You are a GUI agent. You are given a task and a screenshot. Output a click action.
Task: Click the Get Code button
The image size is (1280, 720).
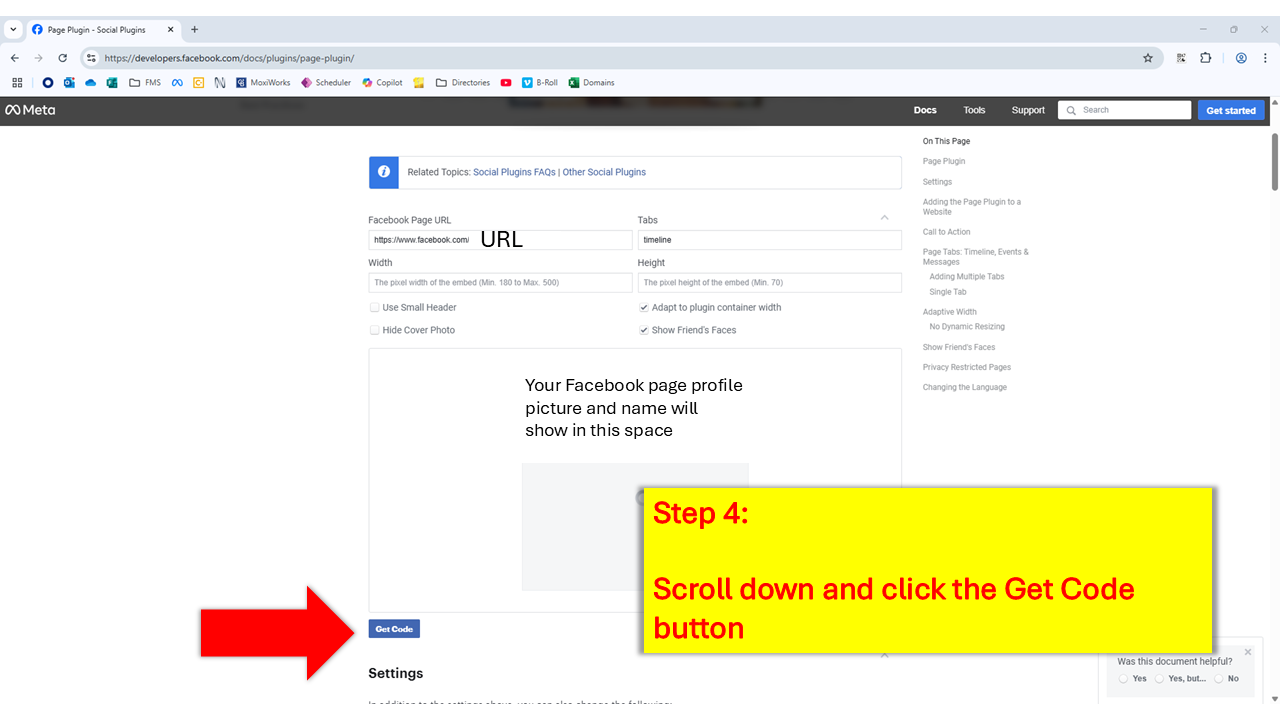coord(394,629)
